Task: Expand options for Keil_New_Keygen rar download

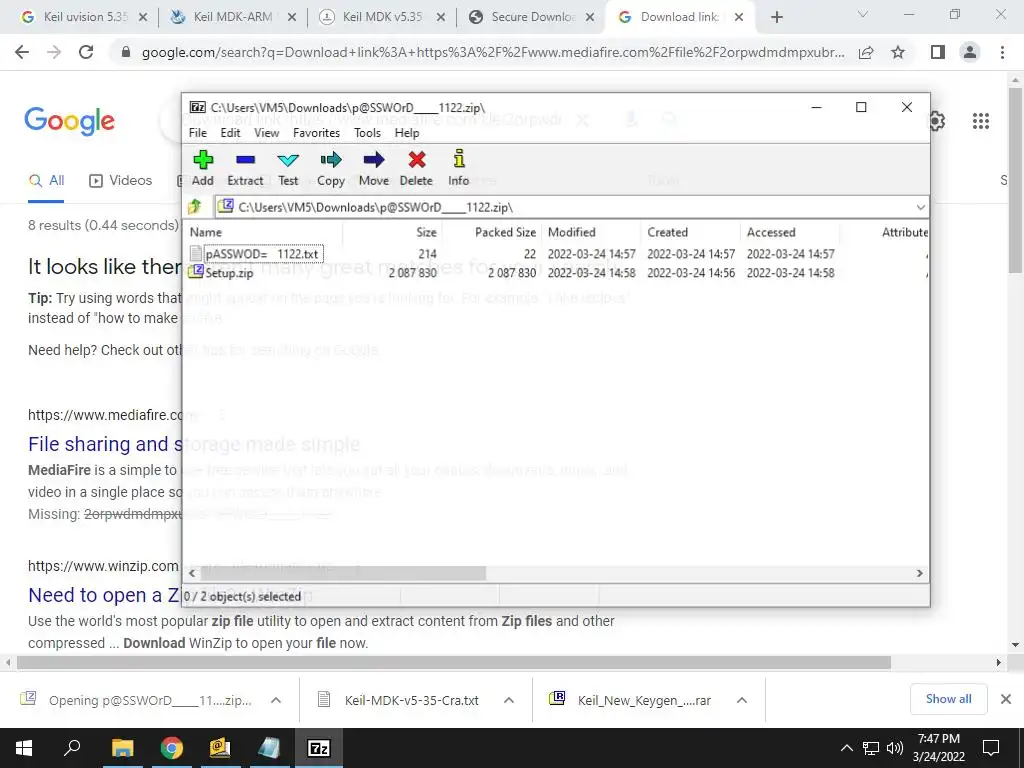Action: pyautogui.click(x=741, y=700)
